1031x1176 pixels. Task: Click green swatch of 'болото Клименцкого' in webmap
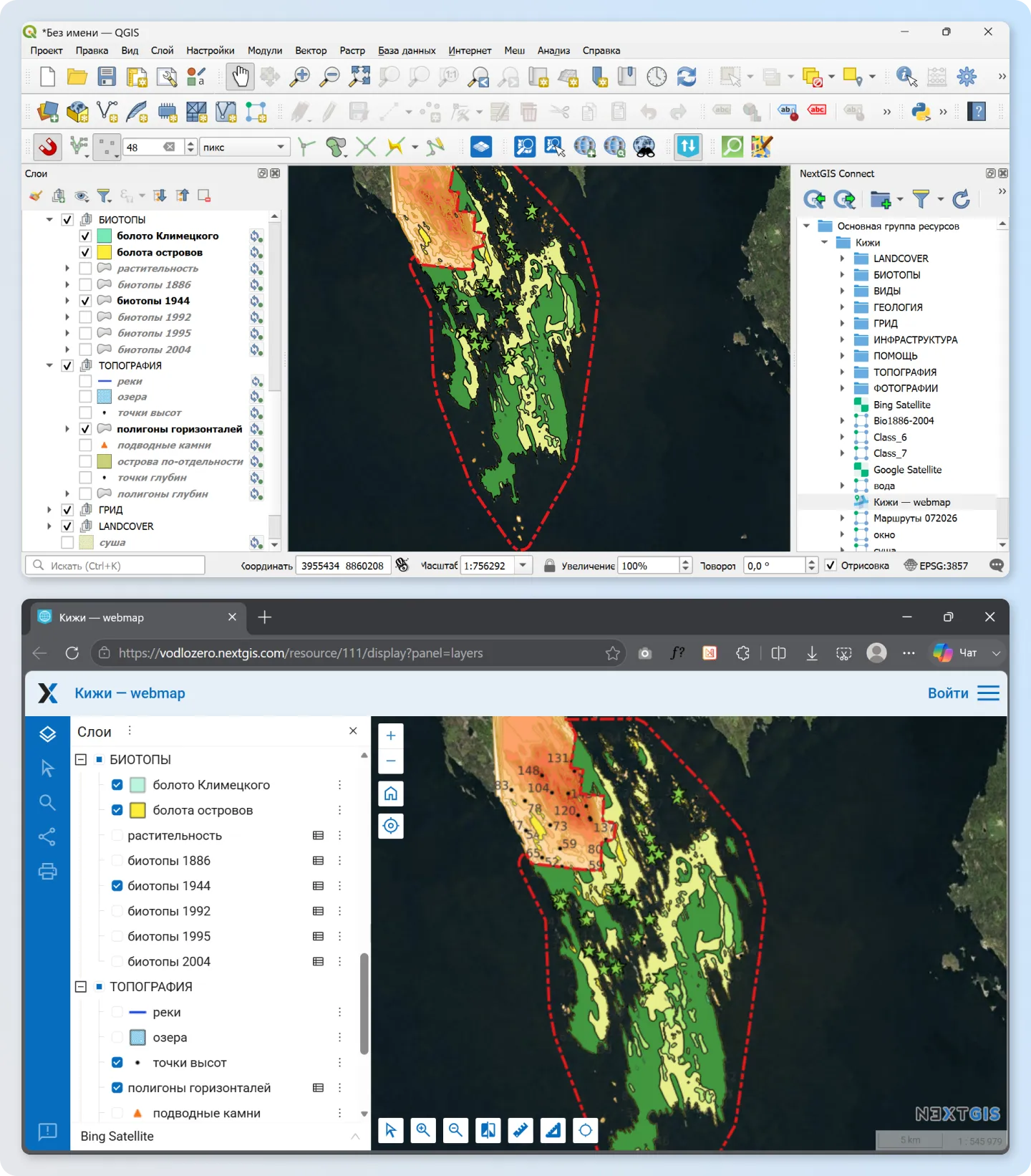(x=138, y=785)
